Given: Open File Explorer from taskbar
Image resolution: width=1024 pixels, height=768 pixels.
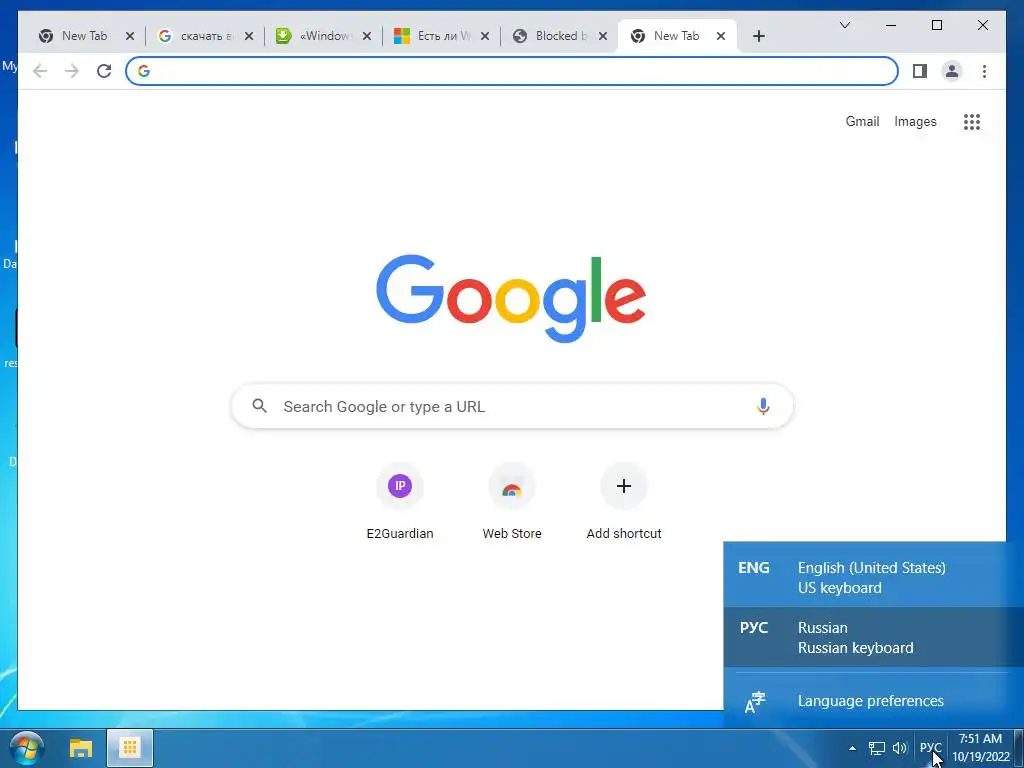Looking at the screenshot, I should (81, 748).
